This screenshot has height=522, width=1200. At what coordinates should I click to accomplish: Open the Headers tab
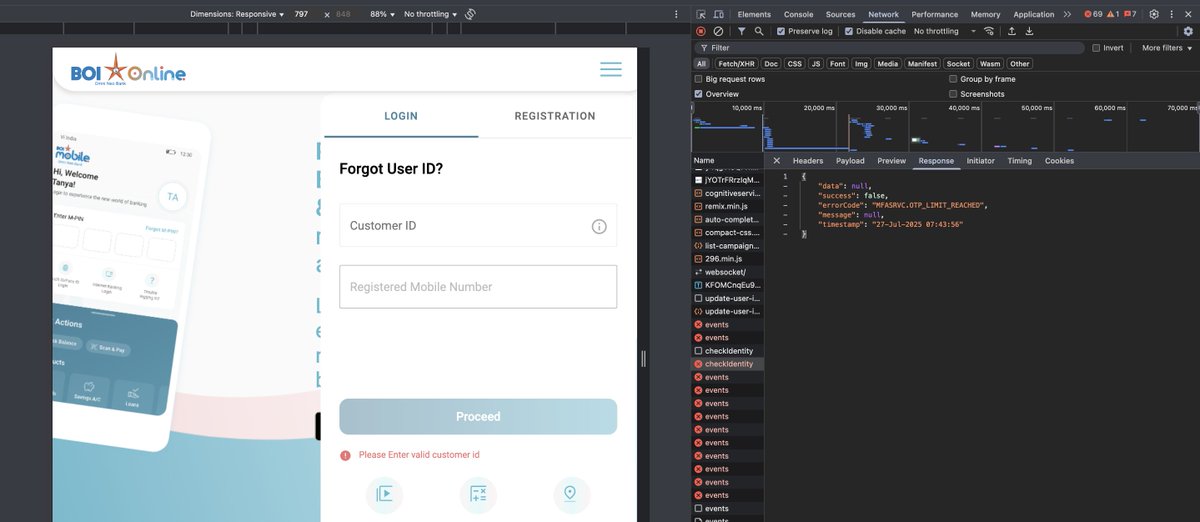tap(808, 161)
